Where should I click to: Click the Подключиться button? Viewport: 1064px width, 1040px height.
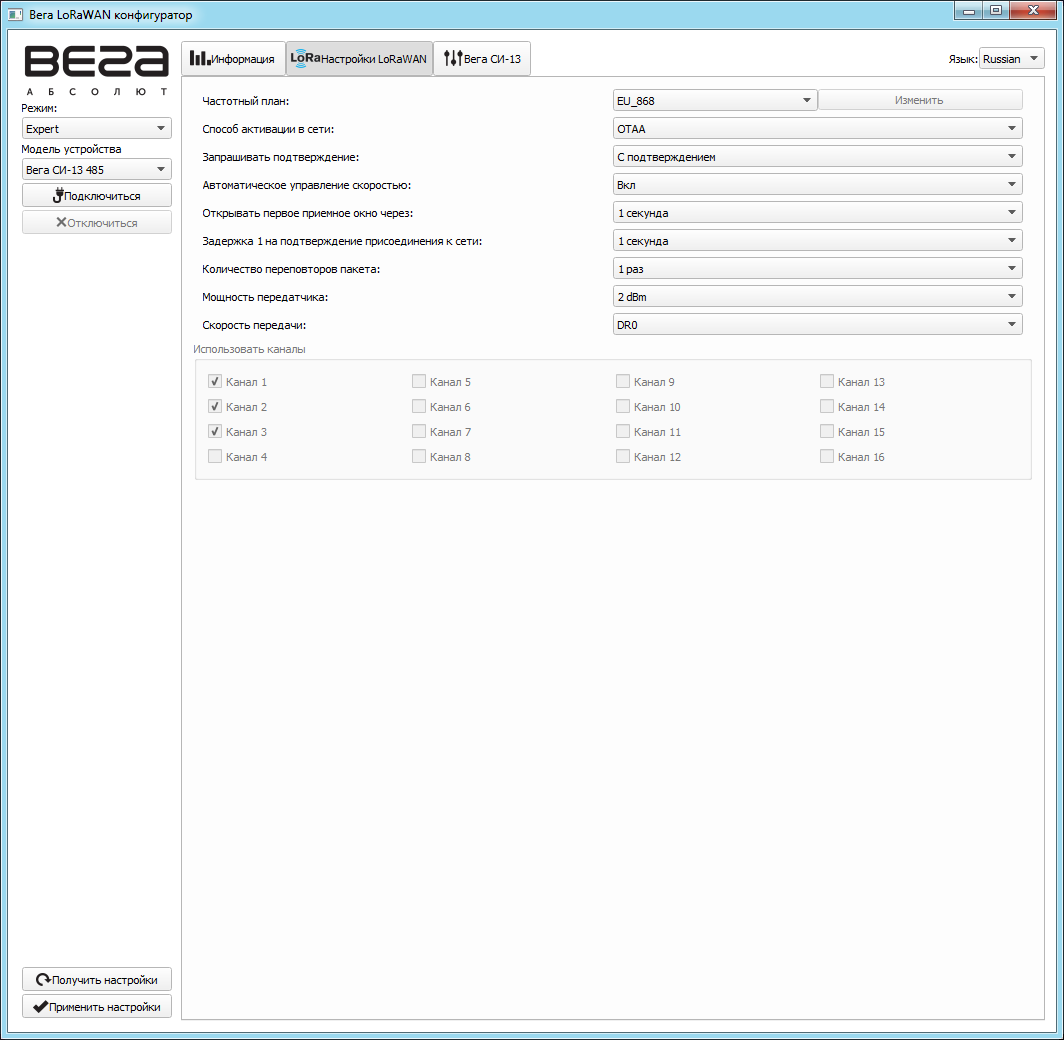96,195
